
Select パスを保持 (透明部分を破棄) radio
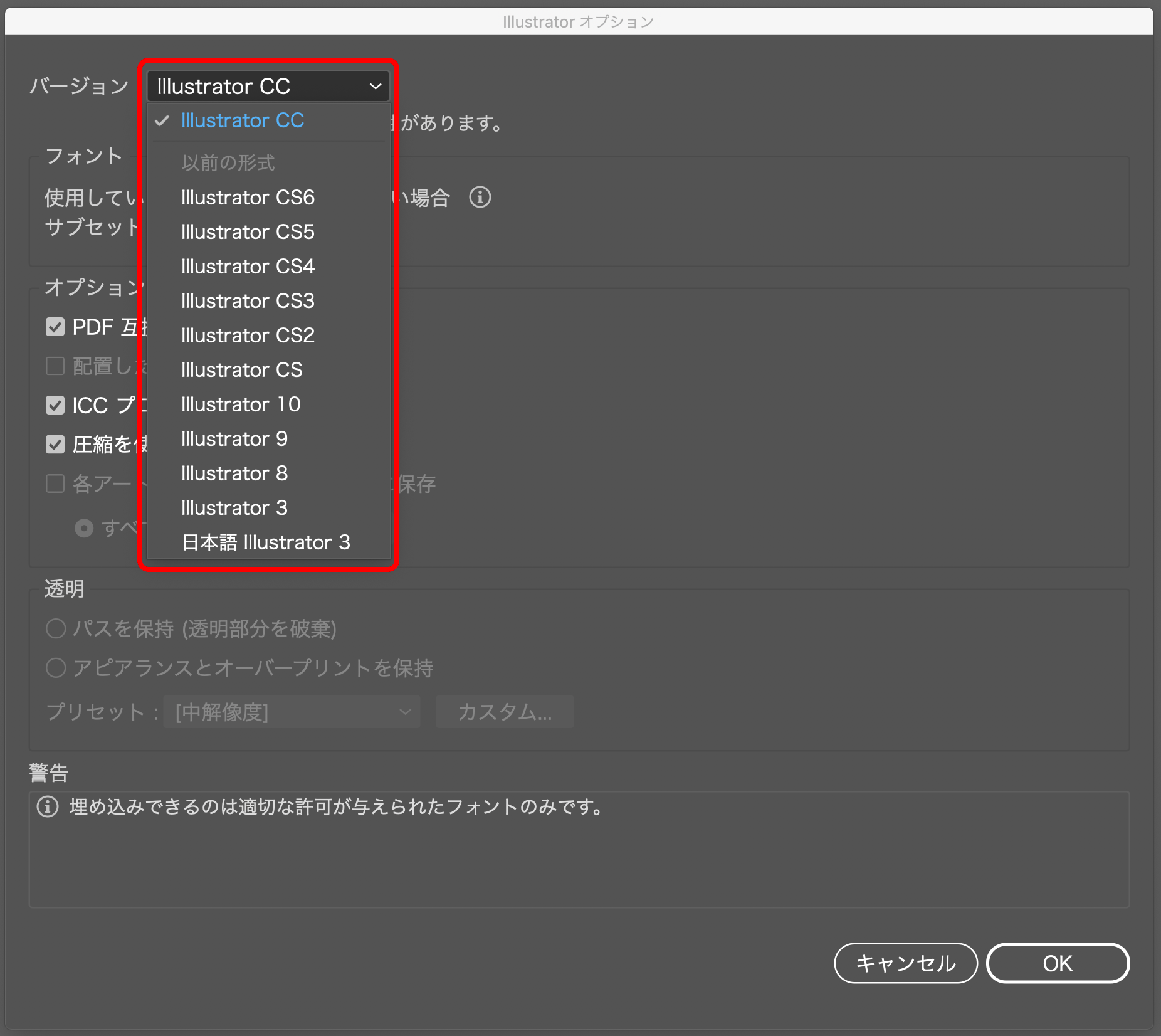(56, 628)
